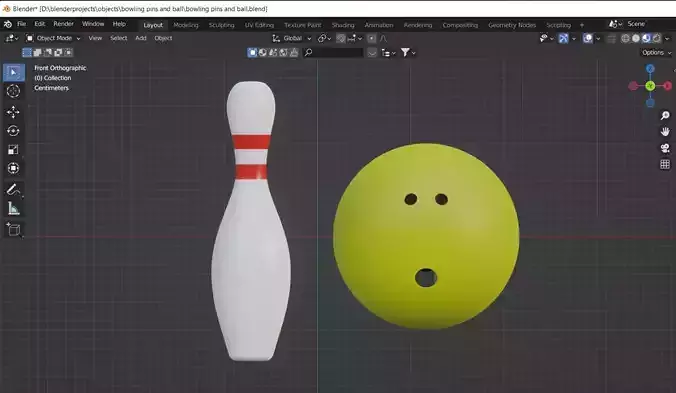Switch to Material Preview shading
Screen dimensions: 676x393
(x=646, y=38)
